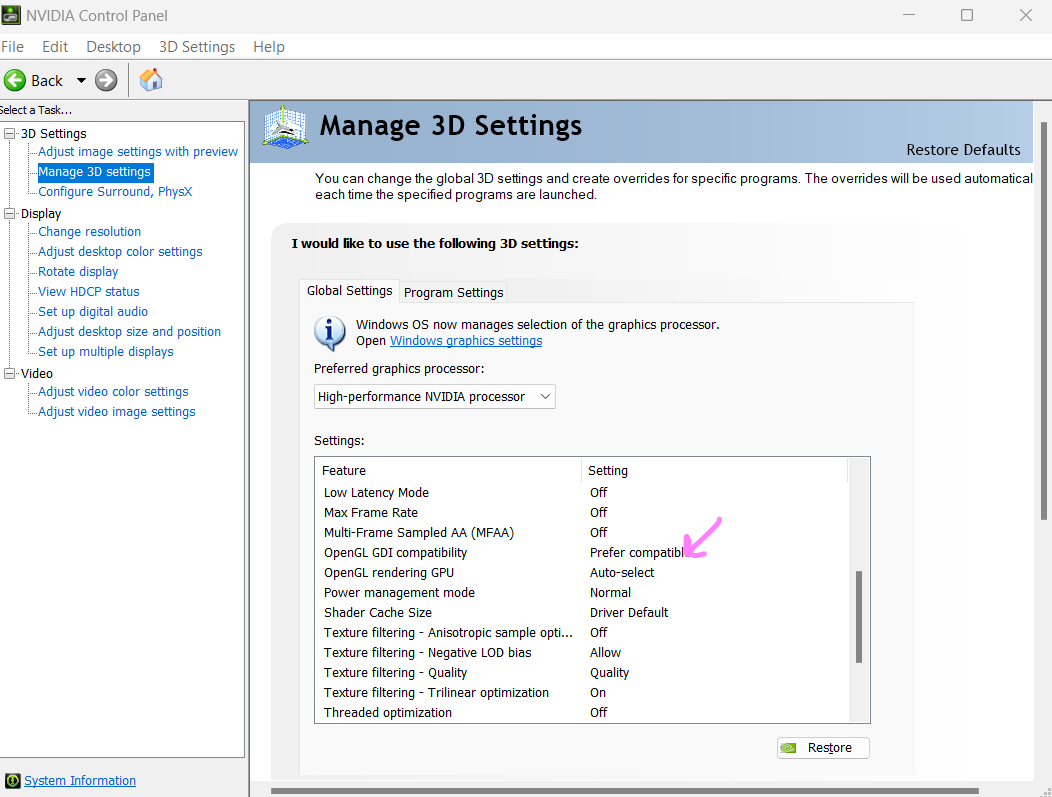Click the Feature column header
1052x797 pixels.
click(x=448, y=470)
